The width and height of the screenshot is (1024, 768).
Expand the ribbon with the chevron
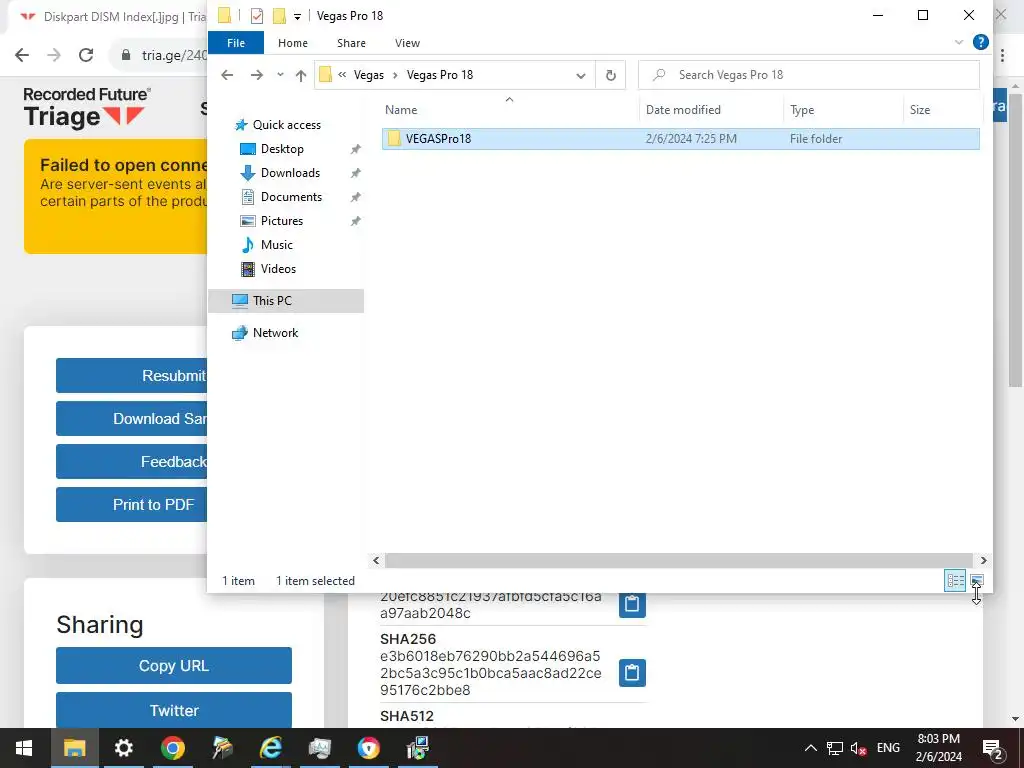coord(959,42)
